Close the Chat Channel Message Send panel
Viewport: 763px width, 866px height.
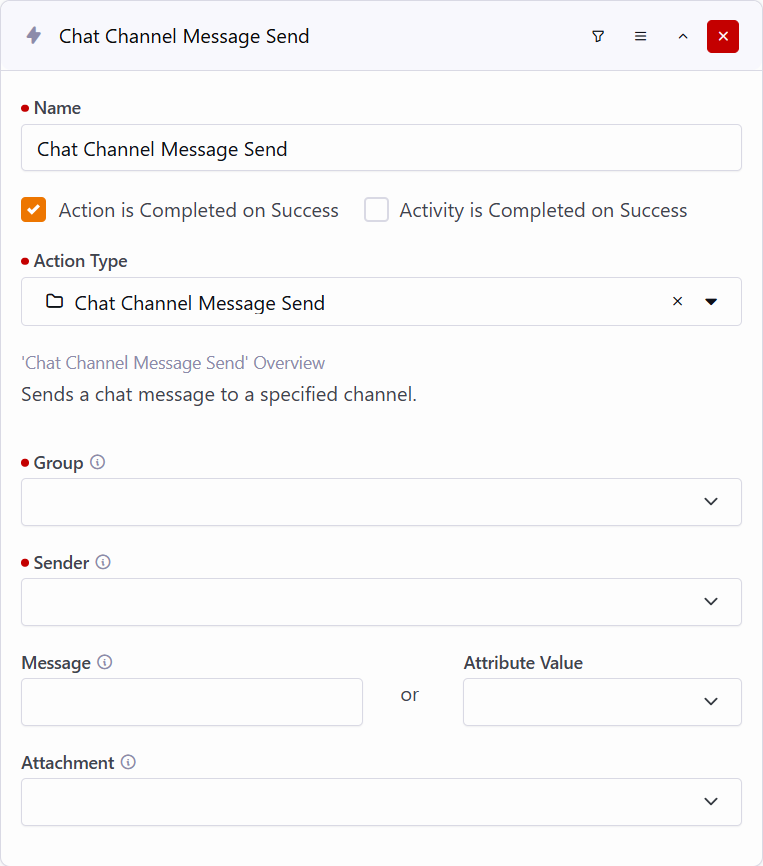pyautogui.click(x=722, y=36)
